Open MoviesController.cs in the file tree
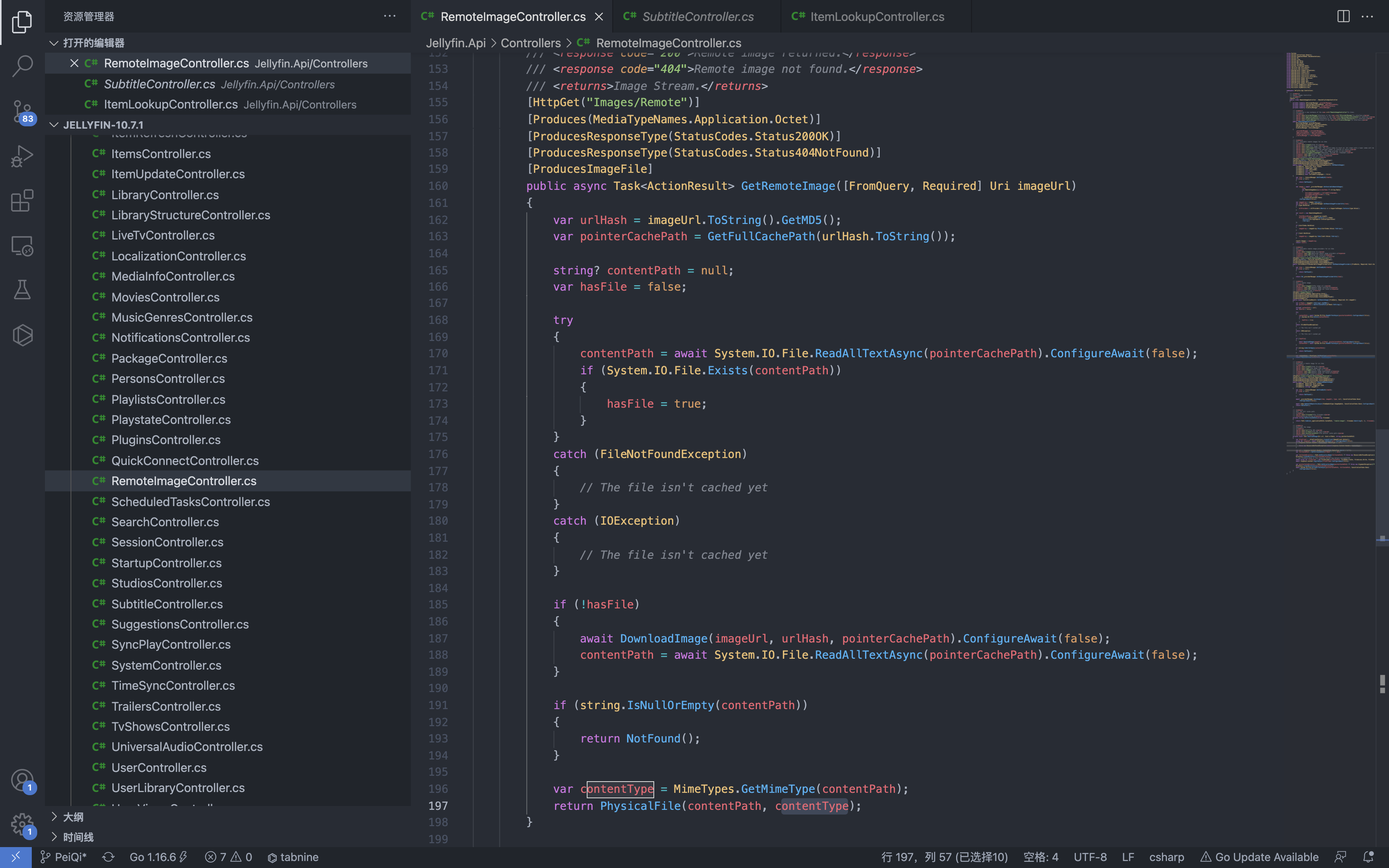This screenshot has width=1389, height=868. click(x=165, y=297)
